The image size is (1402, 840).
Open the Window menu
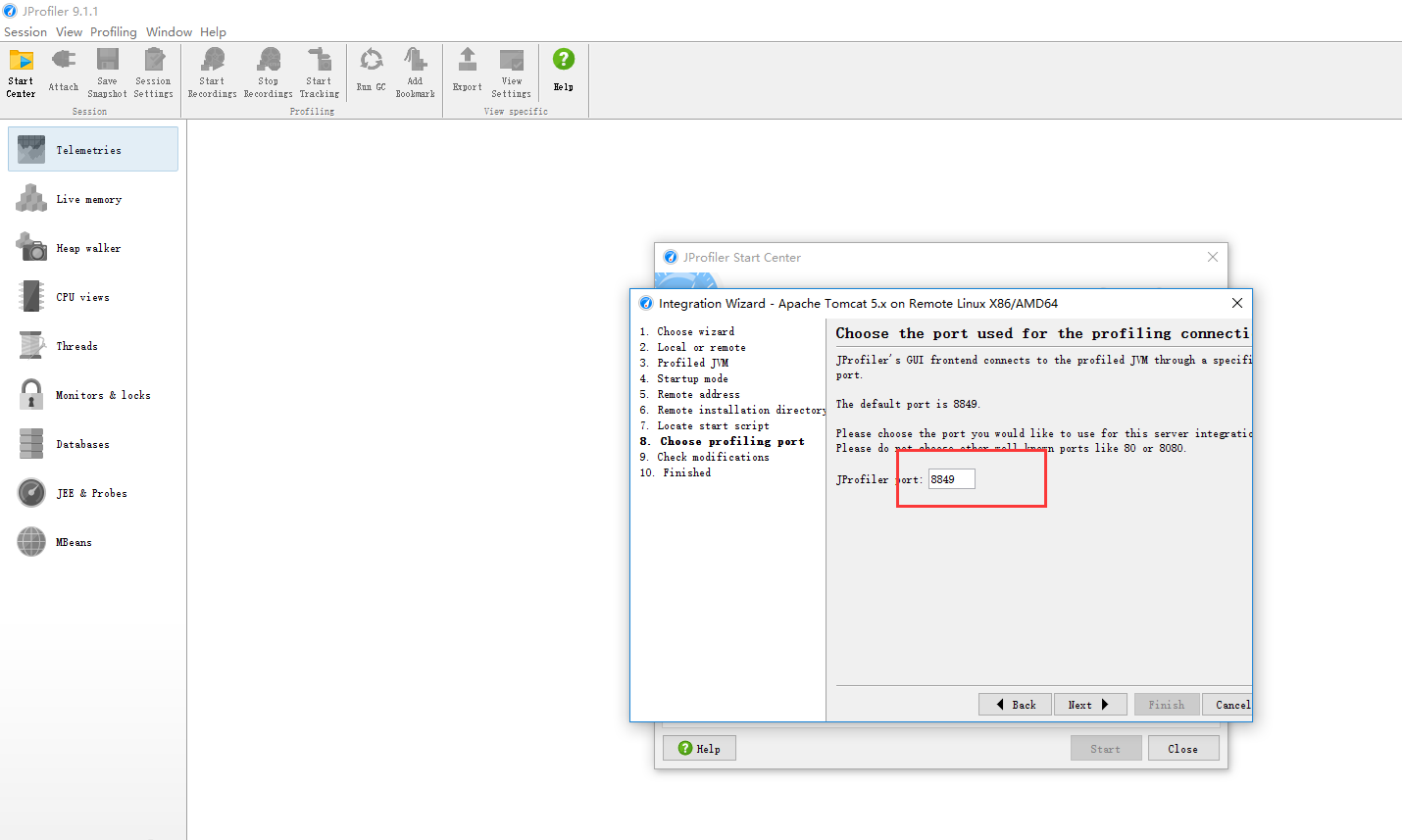169,32
